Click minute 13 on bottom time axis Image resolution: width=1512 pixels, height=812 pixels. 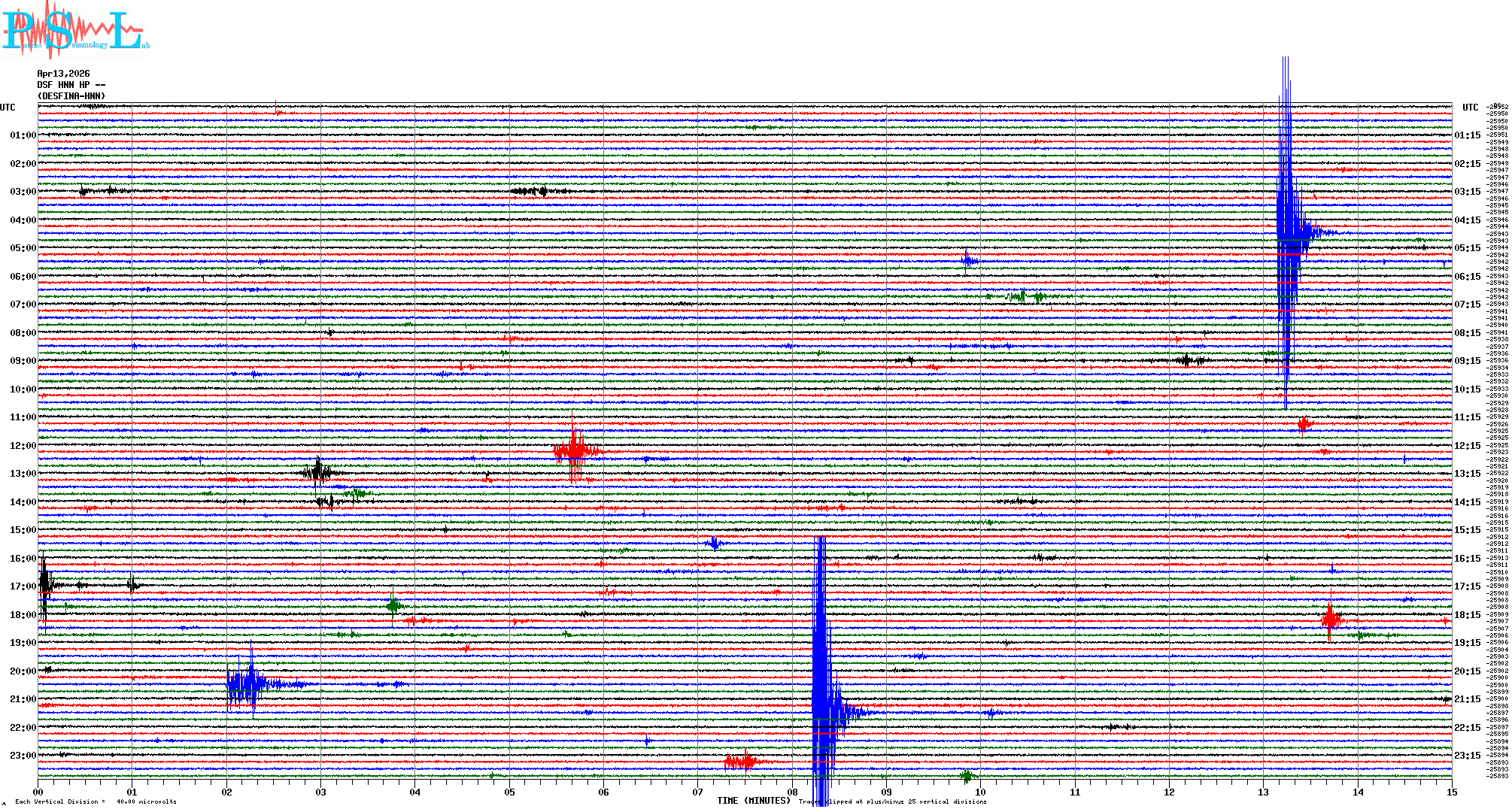tap(1263, 792)
